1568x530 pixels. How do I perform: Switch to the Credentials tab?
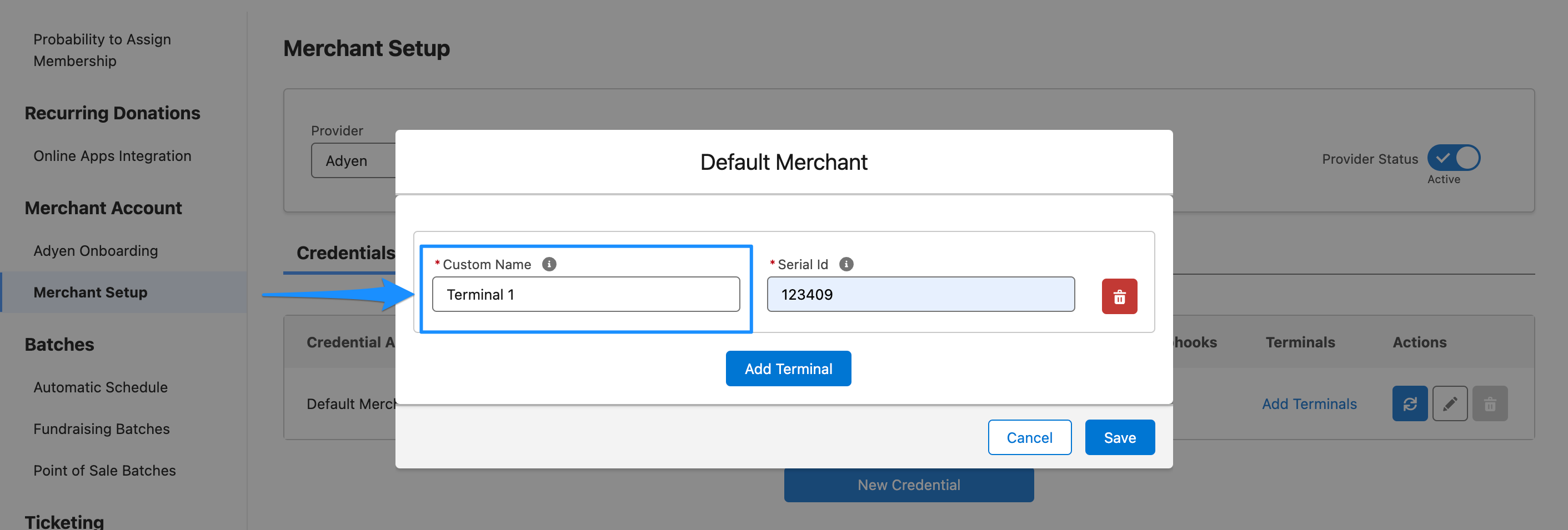coord(345,253)
